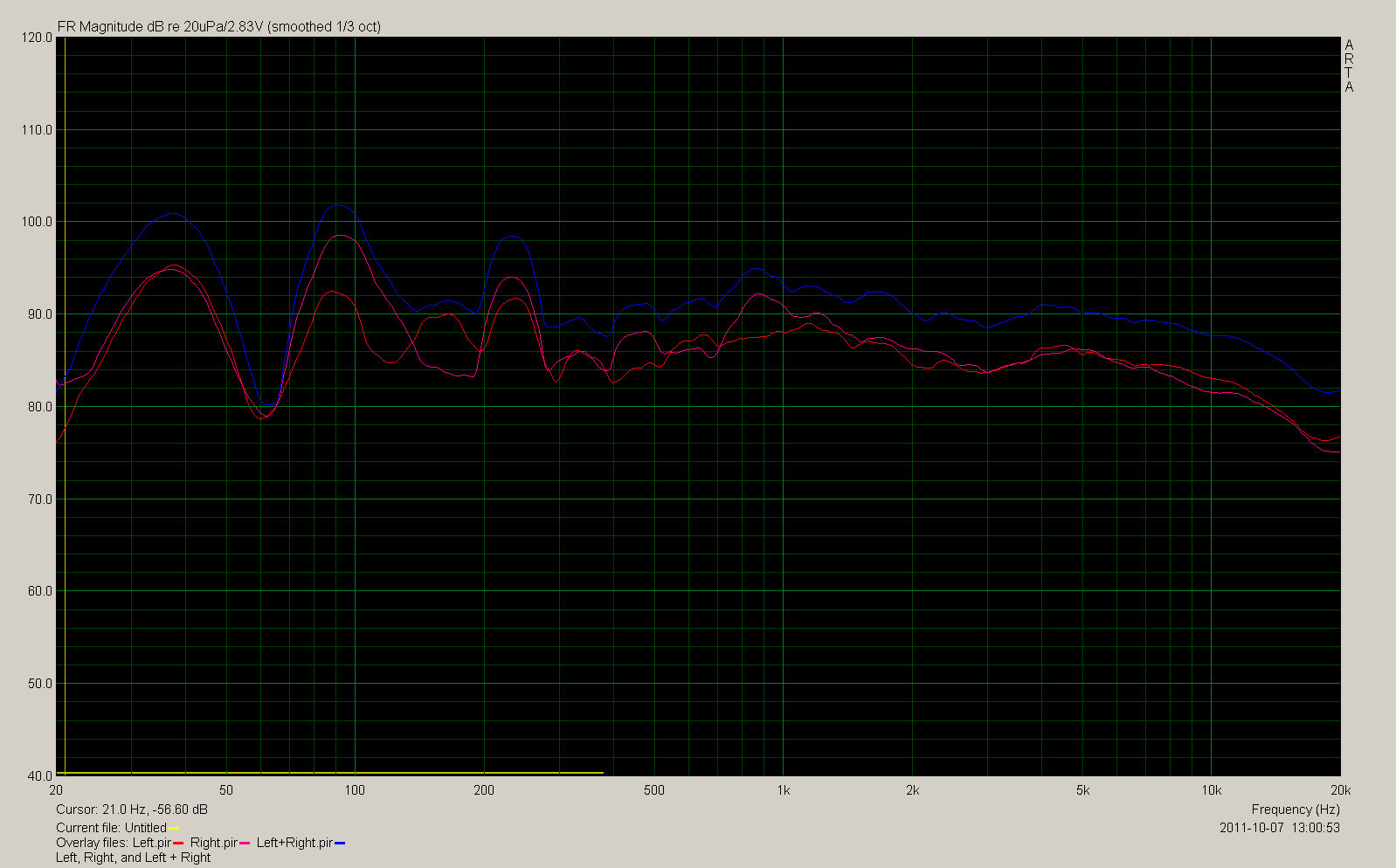Click the timestamp "2011-10-07 13:00:53"
1396x868 pixels.
(1280, 827)
